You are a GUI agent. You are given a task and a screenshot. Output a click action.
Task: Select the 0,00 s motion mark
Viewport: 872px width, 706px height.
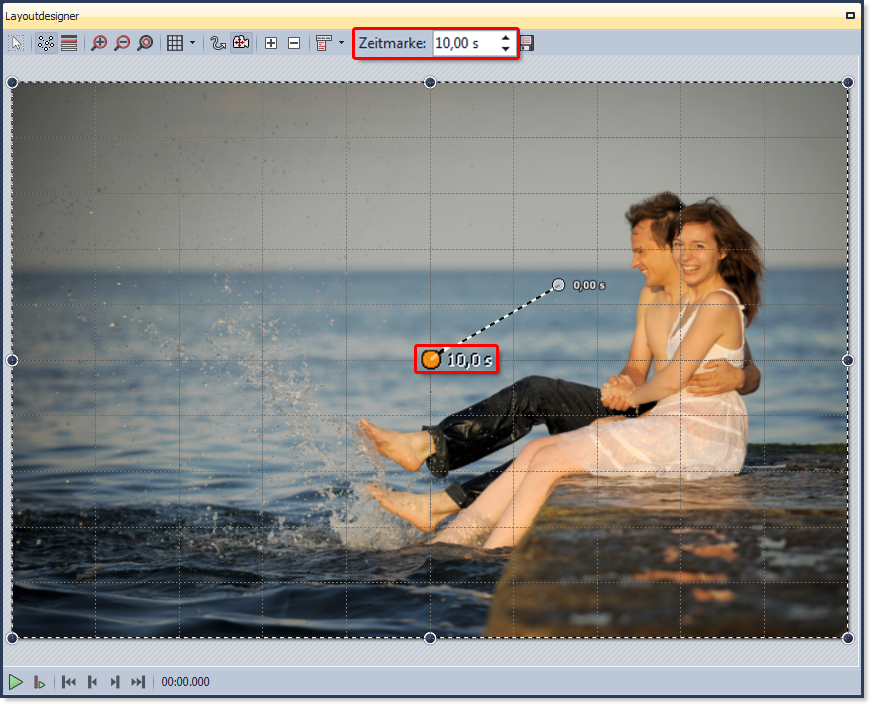pos(559,285)
